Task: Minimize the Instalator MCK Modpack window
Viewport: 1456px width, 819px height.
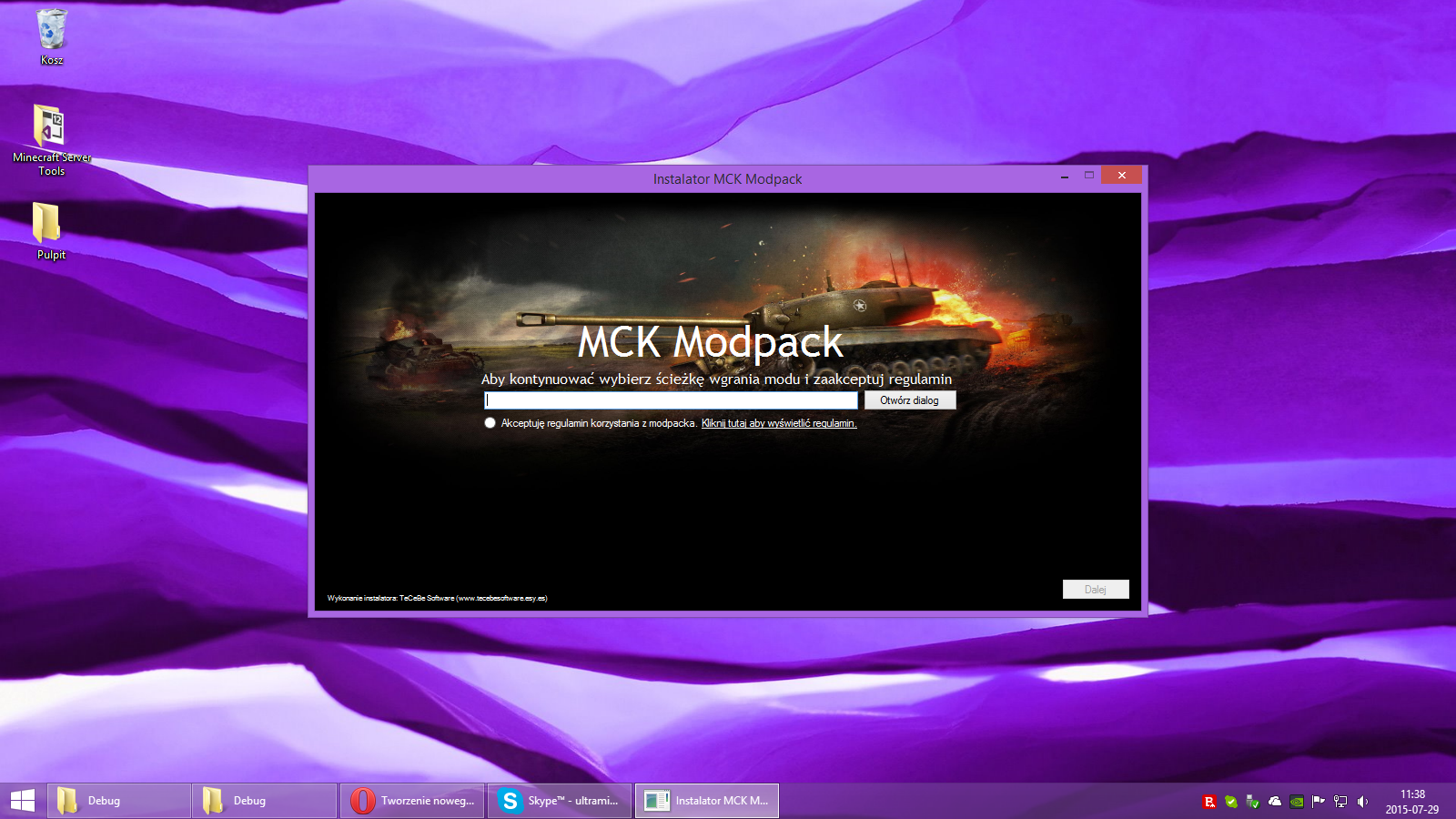Action: tap(1065, 176)
